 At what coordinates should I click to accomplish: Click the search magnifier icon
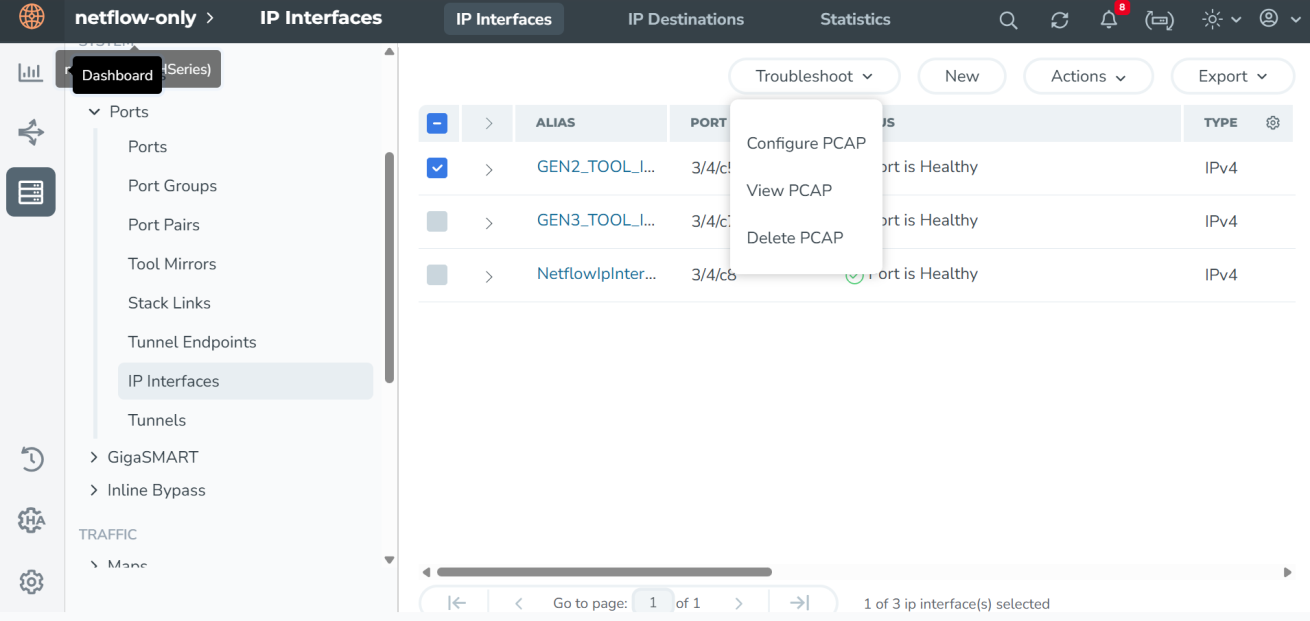(x=1008, y=20)
